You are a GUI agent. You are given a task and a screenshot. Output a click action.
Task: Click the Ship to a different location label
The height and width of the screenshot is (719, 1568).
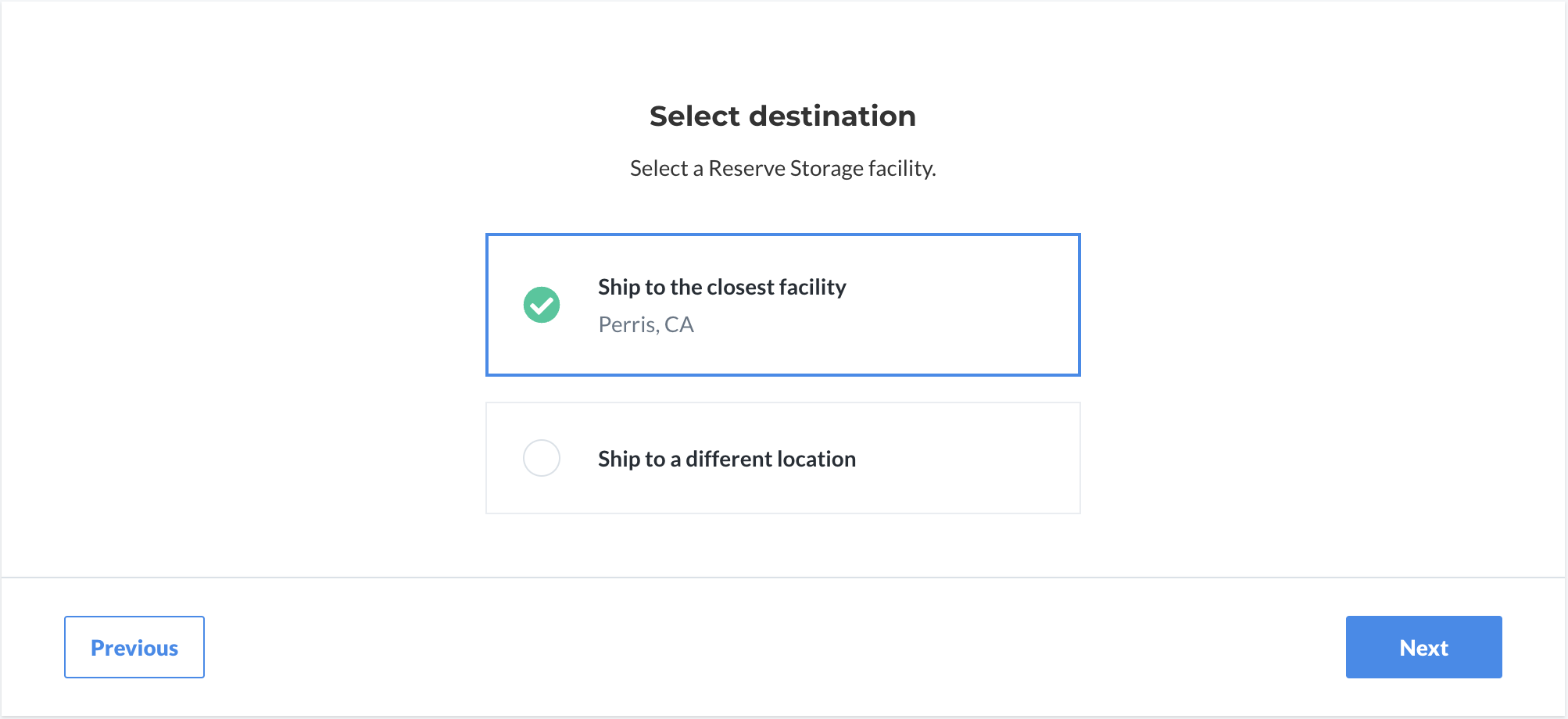point(727,459)
